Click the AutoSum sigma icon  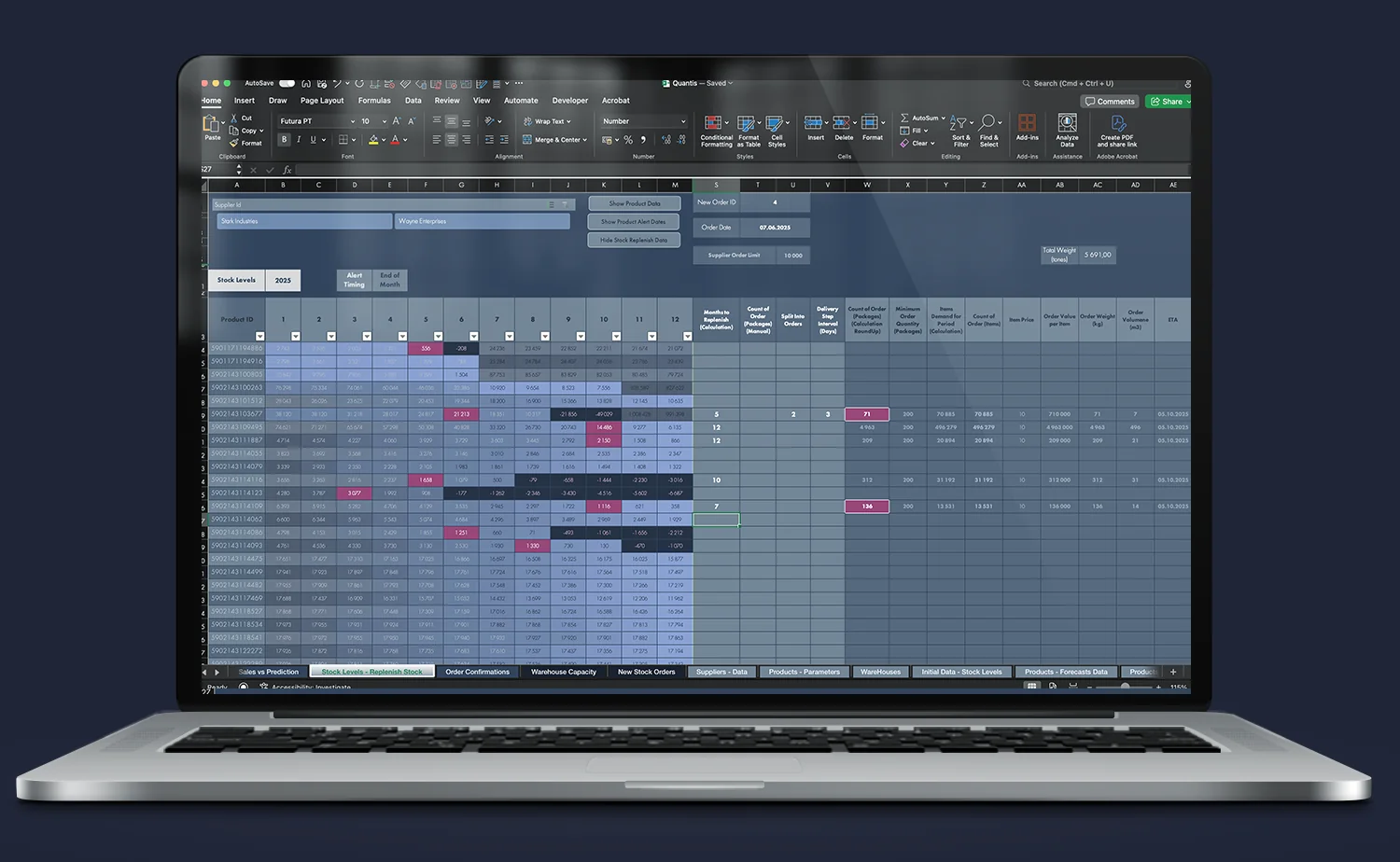point(904,118)
